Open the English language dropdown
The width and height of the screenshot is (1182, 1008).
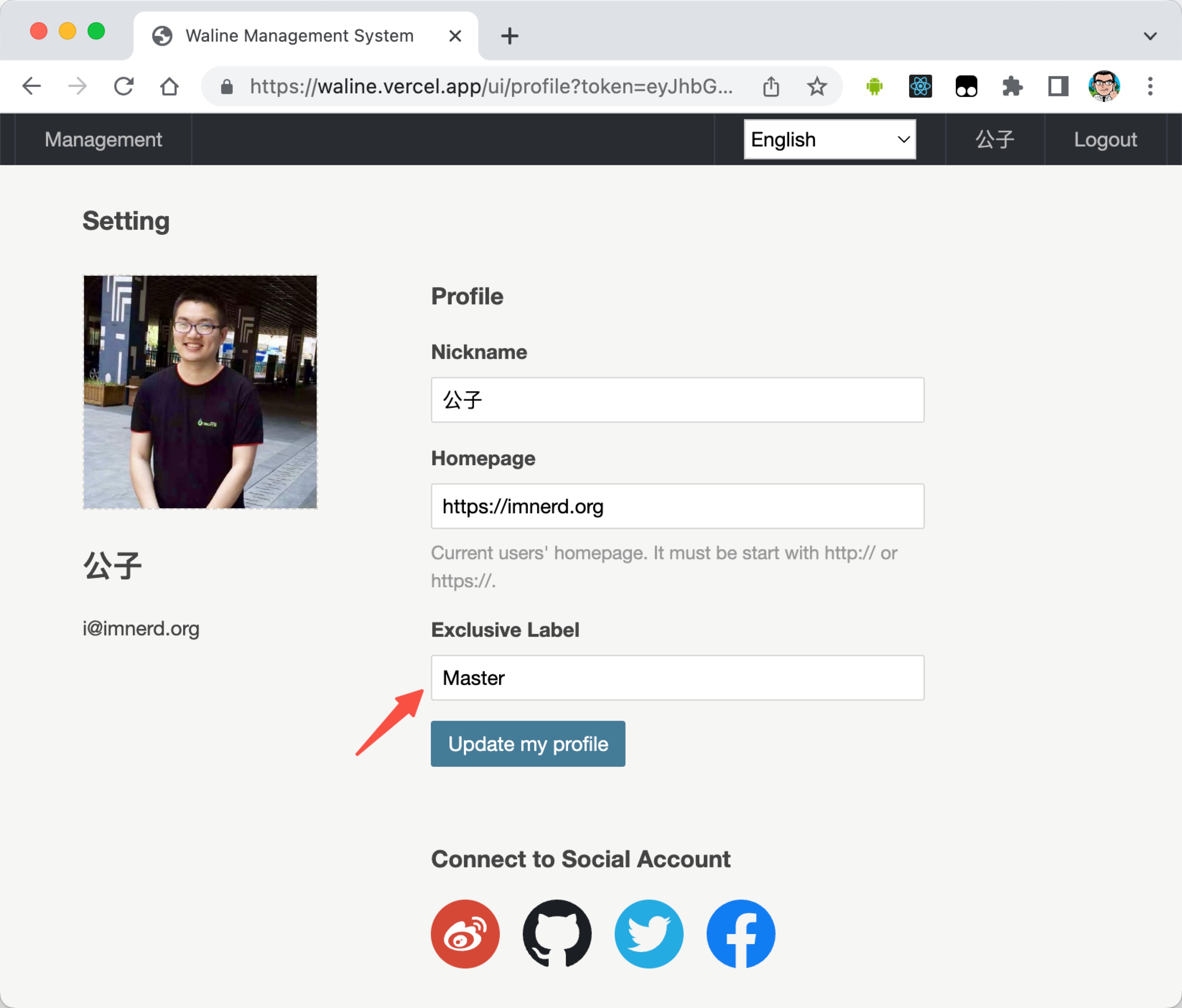pos(829,139)
